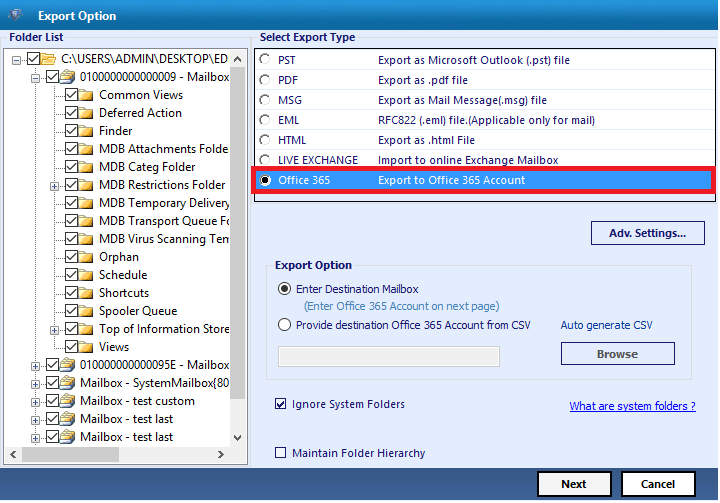The width and height of the screenshot is (720, 503).
Task: Collapse the 0100000000000009 - Mailbox node
Action: click(35, 79)
